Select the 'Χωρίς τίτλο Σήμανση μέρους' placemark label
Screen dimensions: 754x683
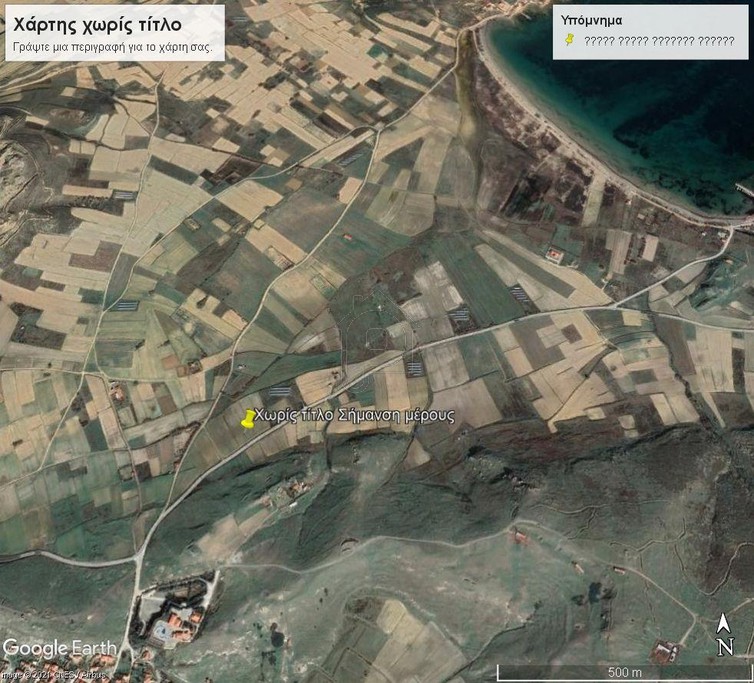coord(355,415)
